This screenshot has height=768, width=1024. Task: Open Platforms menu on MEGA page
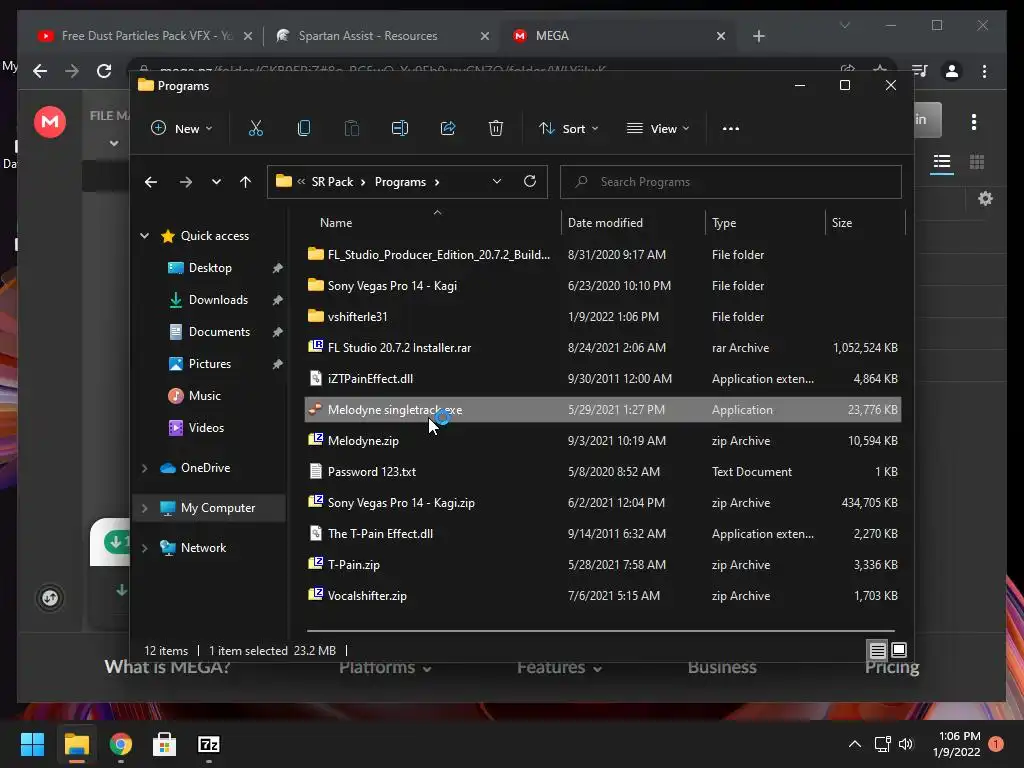point(385,667)
